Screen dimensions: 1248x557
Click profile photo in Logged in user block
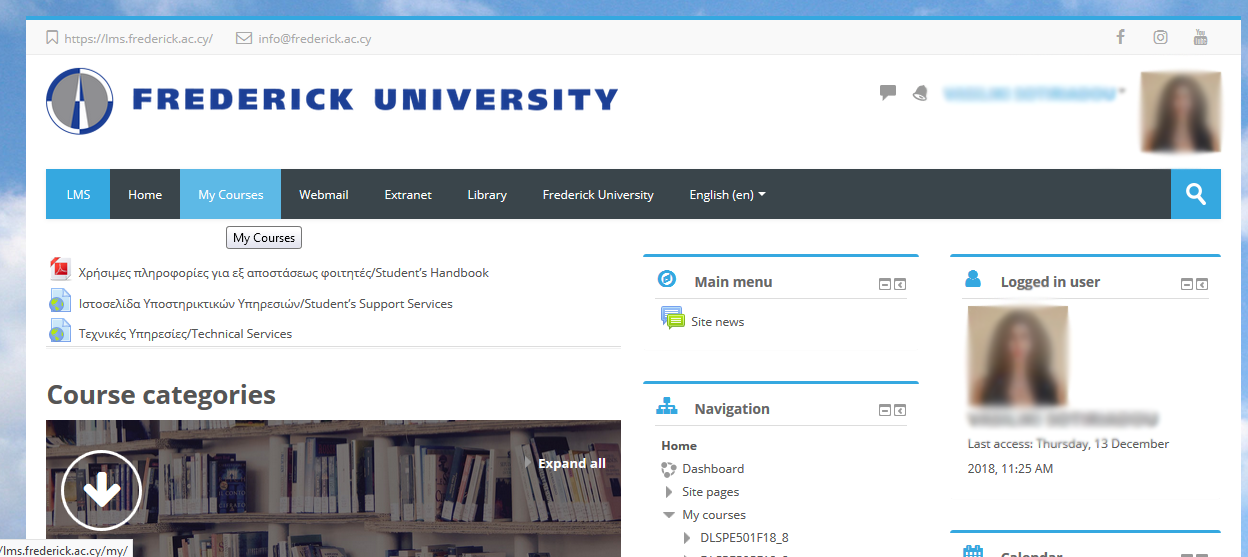1018,355
